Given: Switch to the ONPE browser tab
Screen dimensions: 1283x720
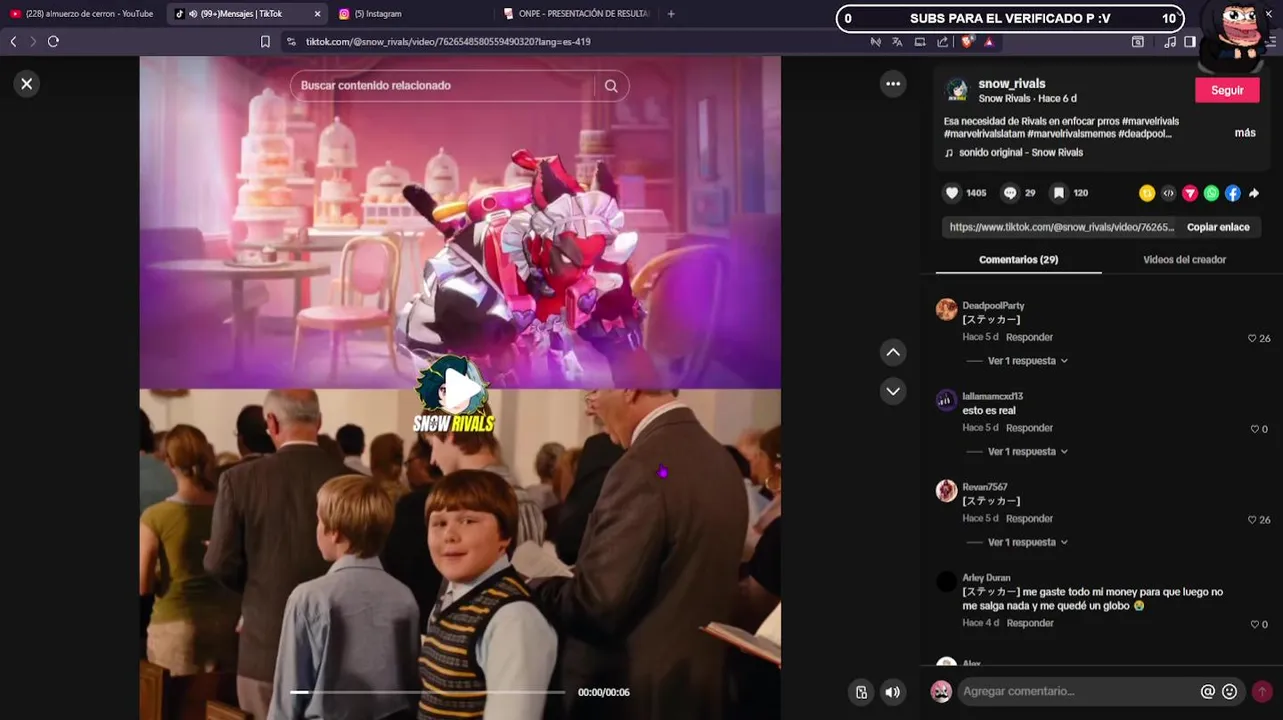Looking at the screenshot, I should (576, 14).
